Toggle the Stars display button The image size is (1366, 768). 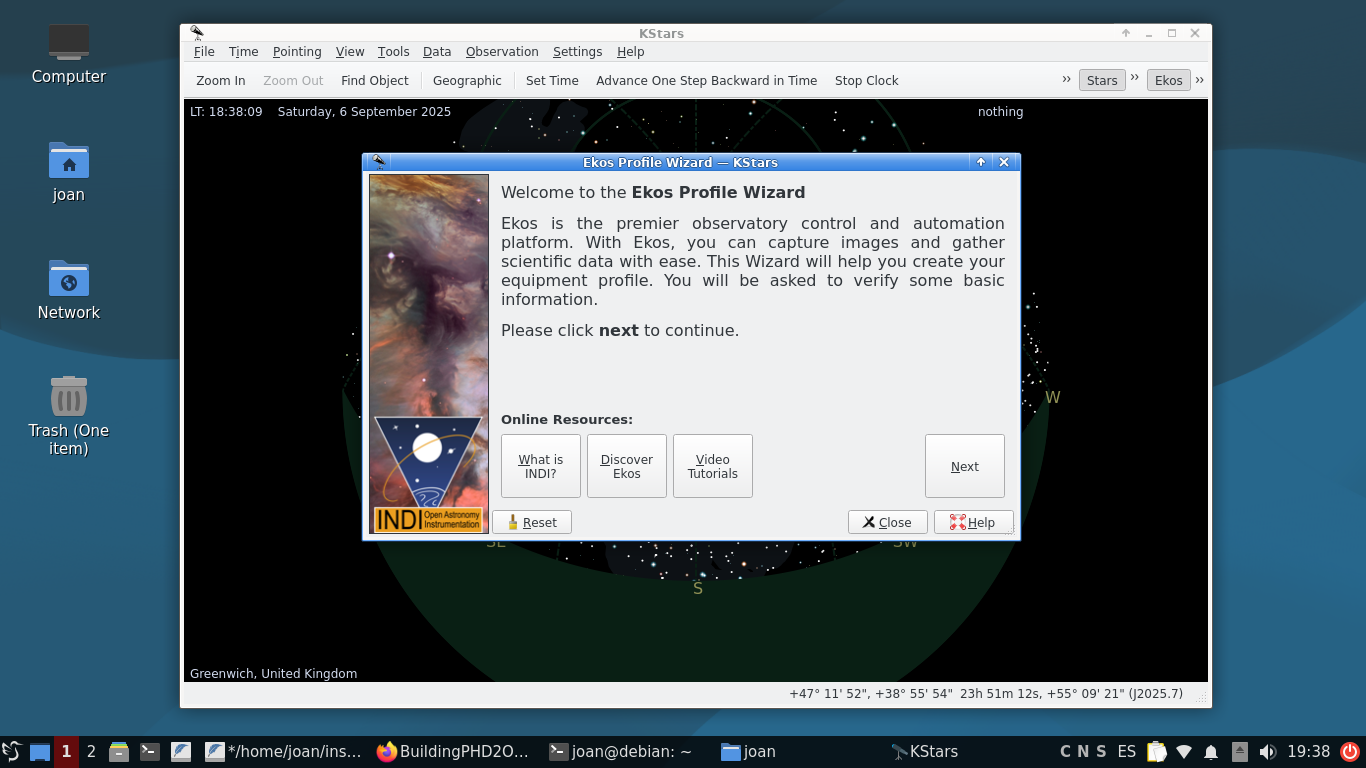[x=1101, y=80]
